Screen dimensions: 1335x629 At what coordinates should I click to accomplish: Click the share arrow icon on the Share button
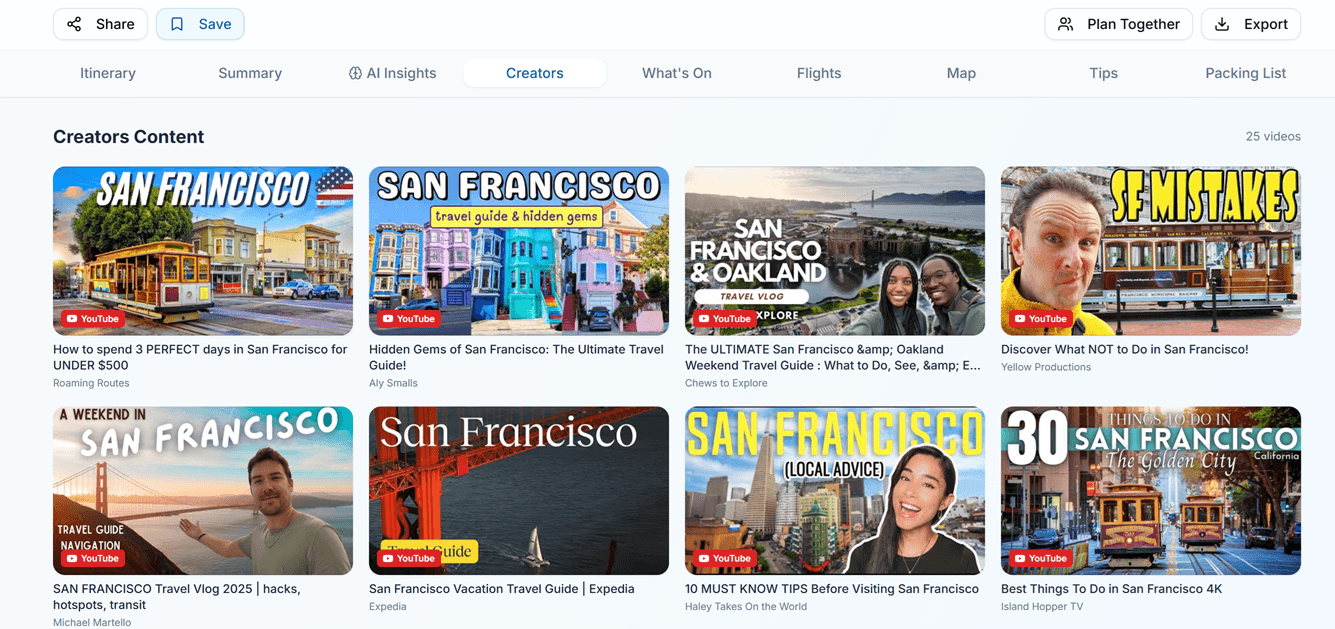73,23
